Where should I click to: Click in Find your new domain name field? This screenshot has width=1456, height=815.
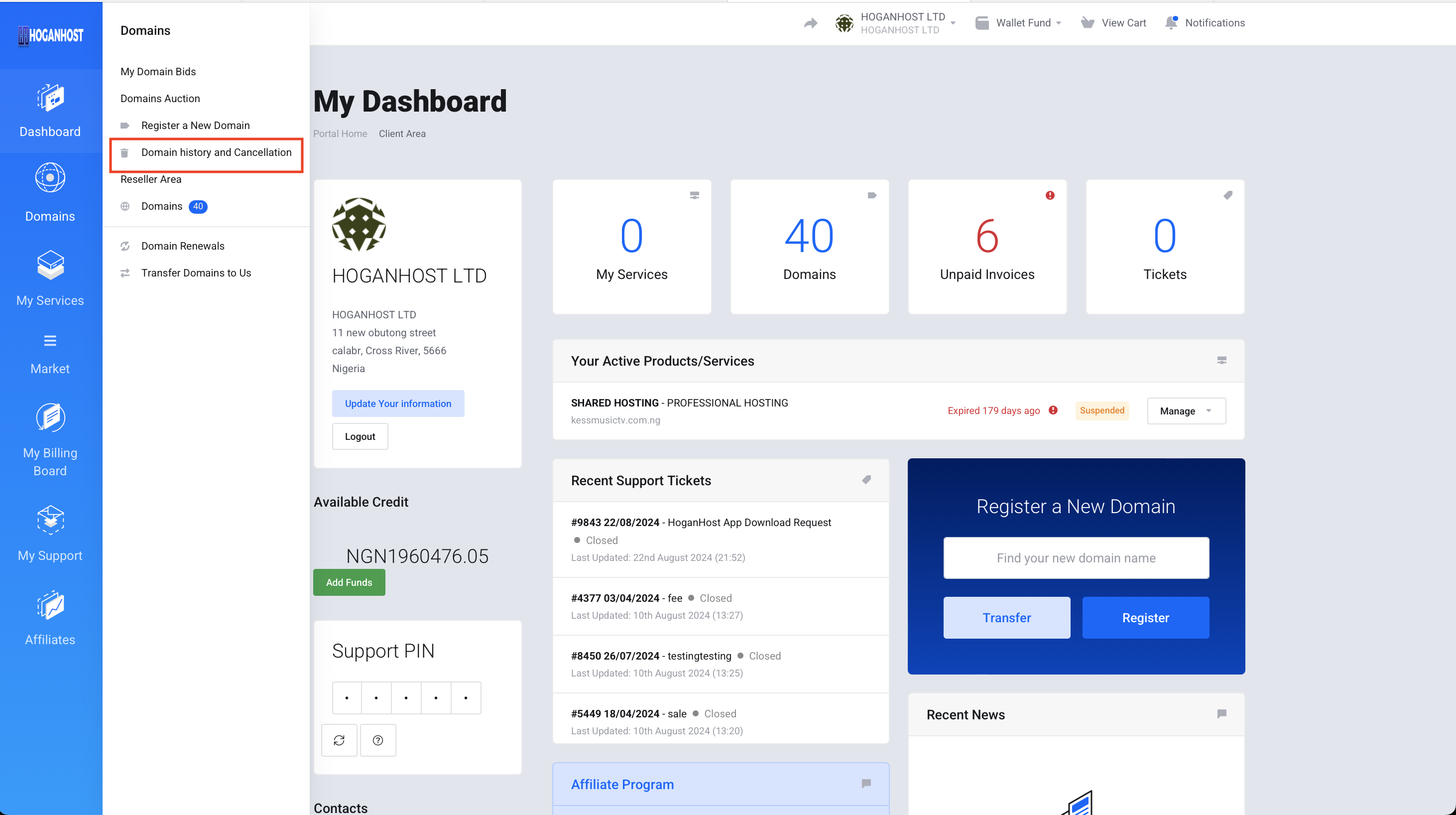(x=1076, y=557)
